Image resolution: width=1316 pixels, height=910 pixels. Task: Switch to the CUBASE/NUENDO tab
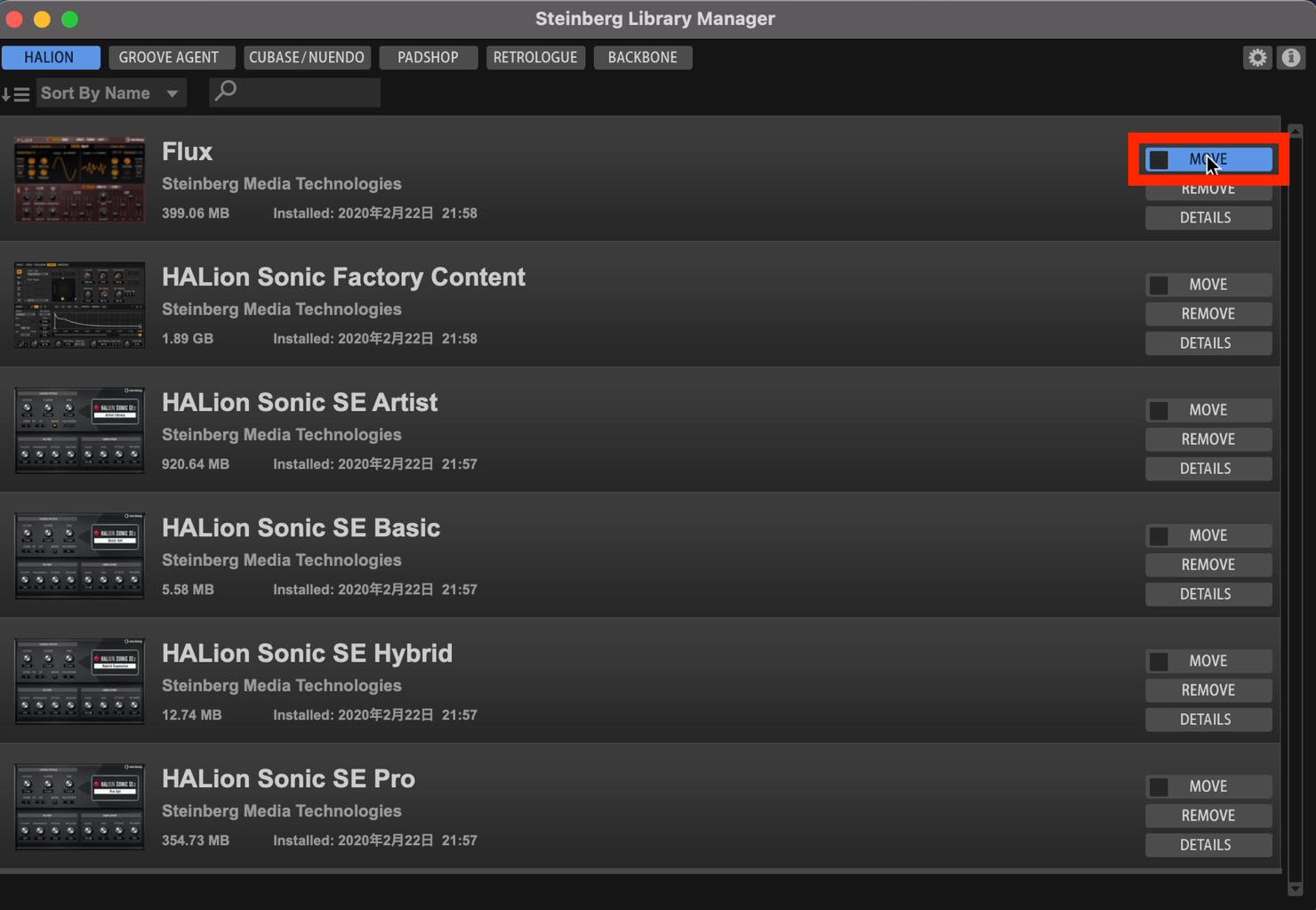307,57
